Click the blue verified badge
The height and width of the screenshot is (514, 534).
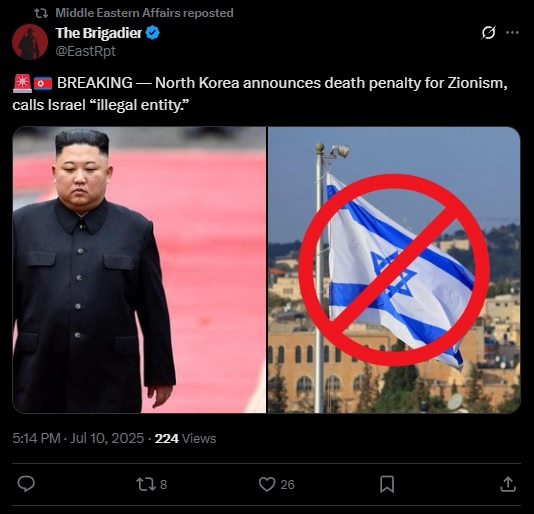point(152,33)
